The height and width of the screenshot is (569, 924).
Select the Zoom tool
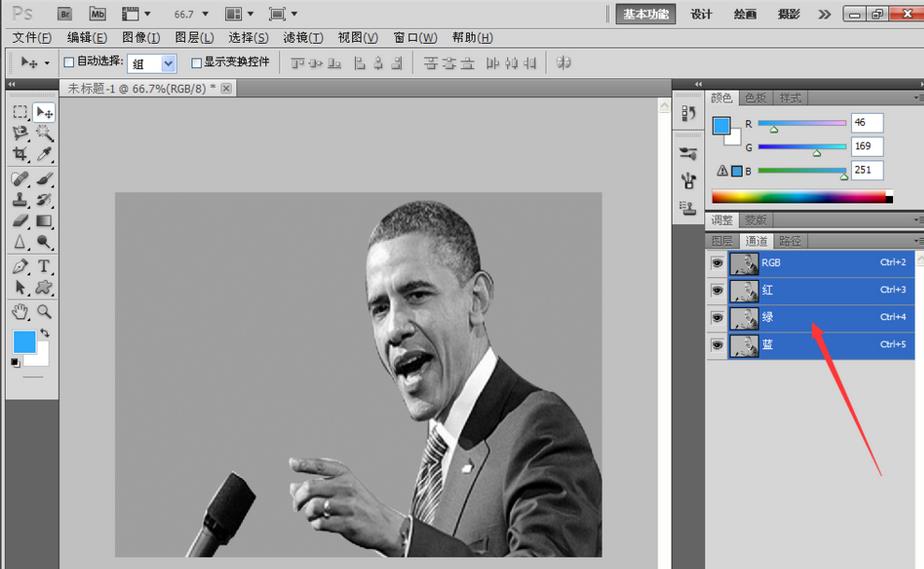point(44,312)
